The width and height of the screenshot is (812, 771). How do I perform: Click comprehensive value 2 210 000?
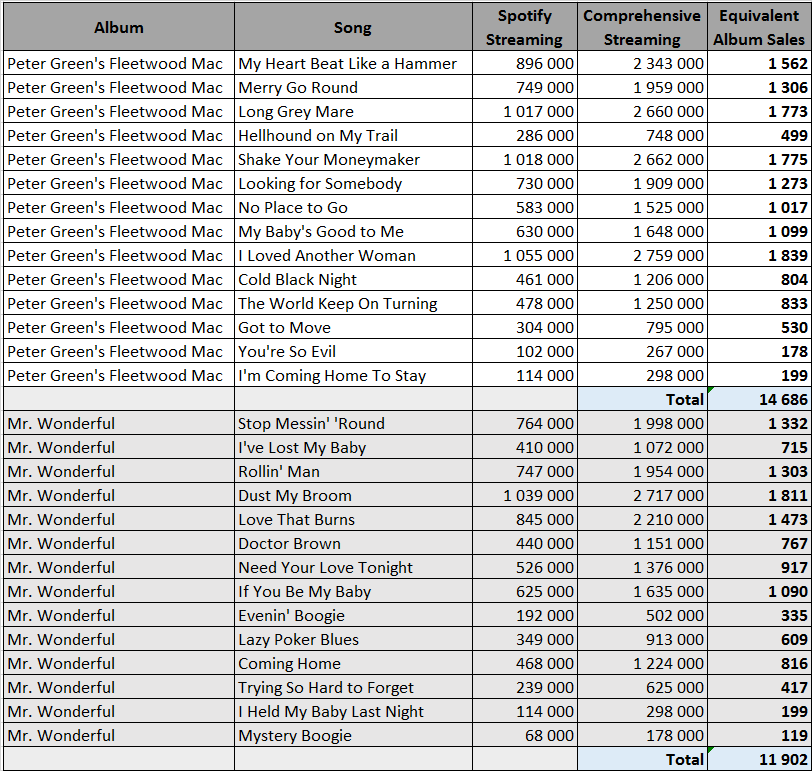tap(642, 519)
